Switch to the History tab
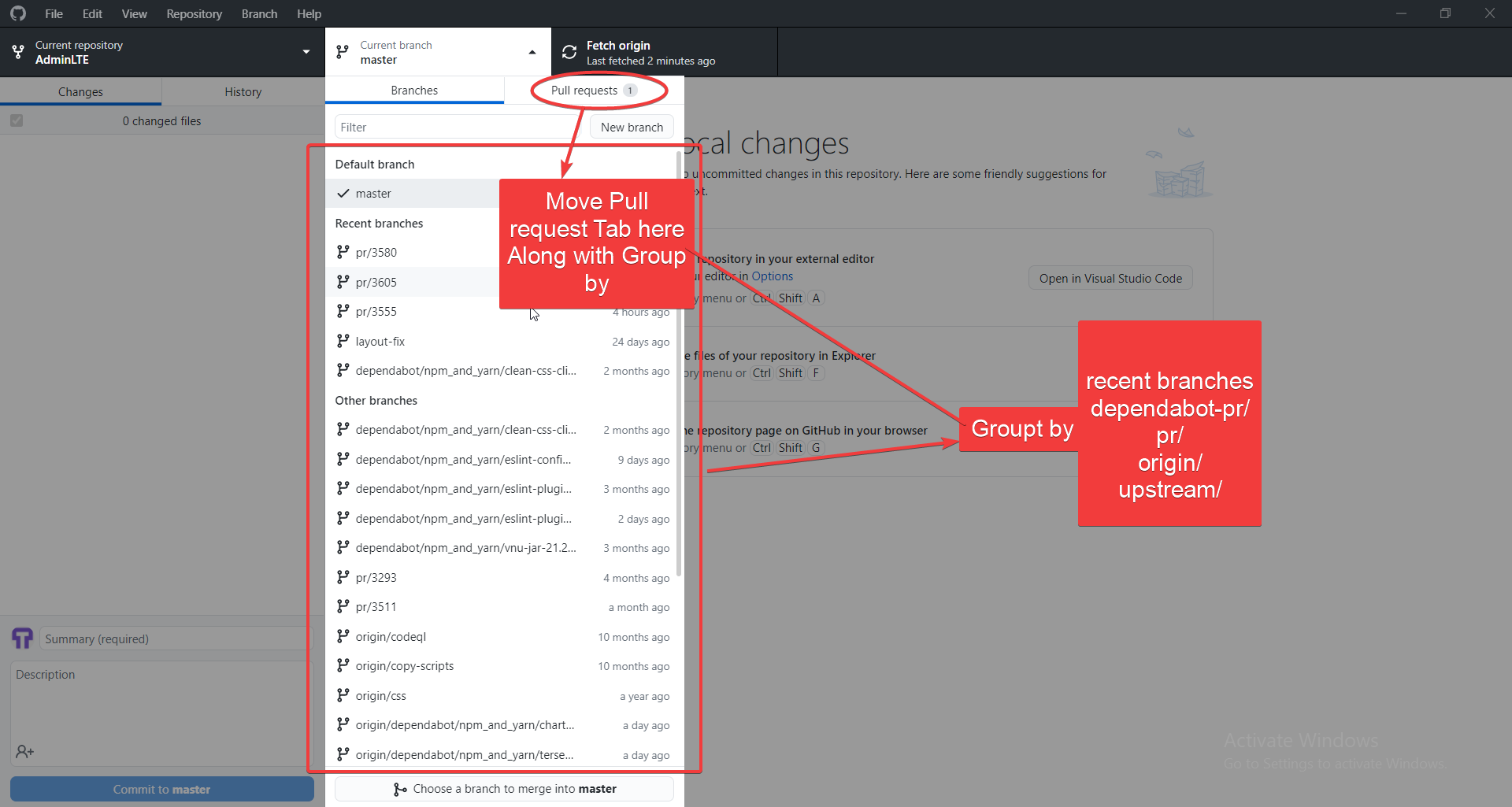The image size is (1512, 807). tap(243, 91)
